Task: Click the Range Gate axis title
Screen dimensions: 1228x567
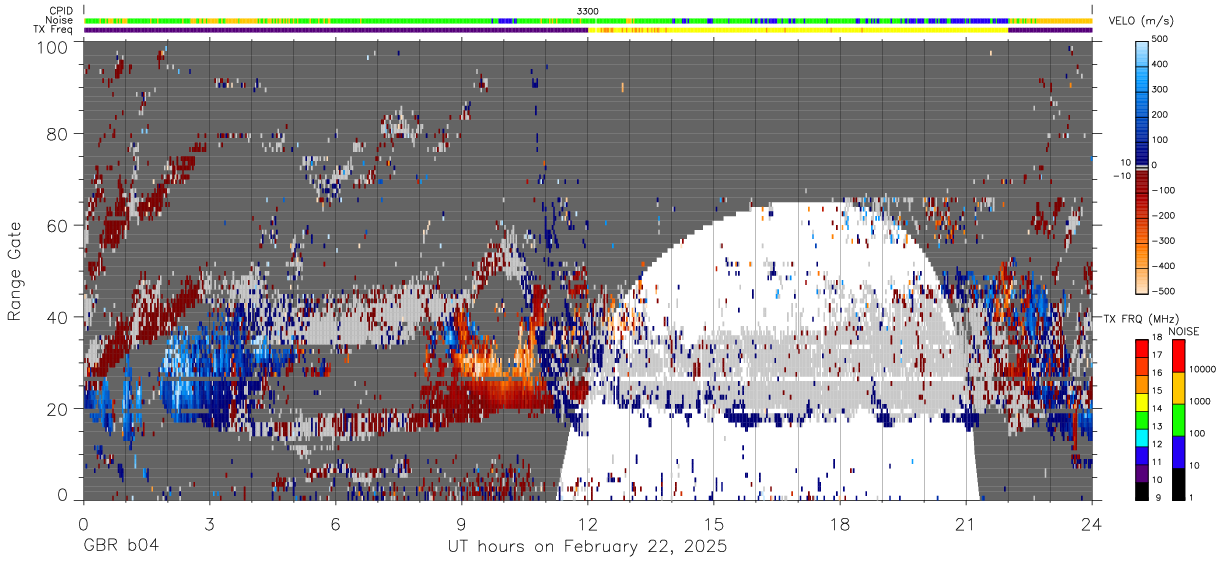Action: (15, 272)
